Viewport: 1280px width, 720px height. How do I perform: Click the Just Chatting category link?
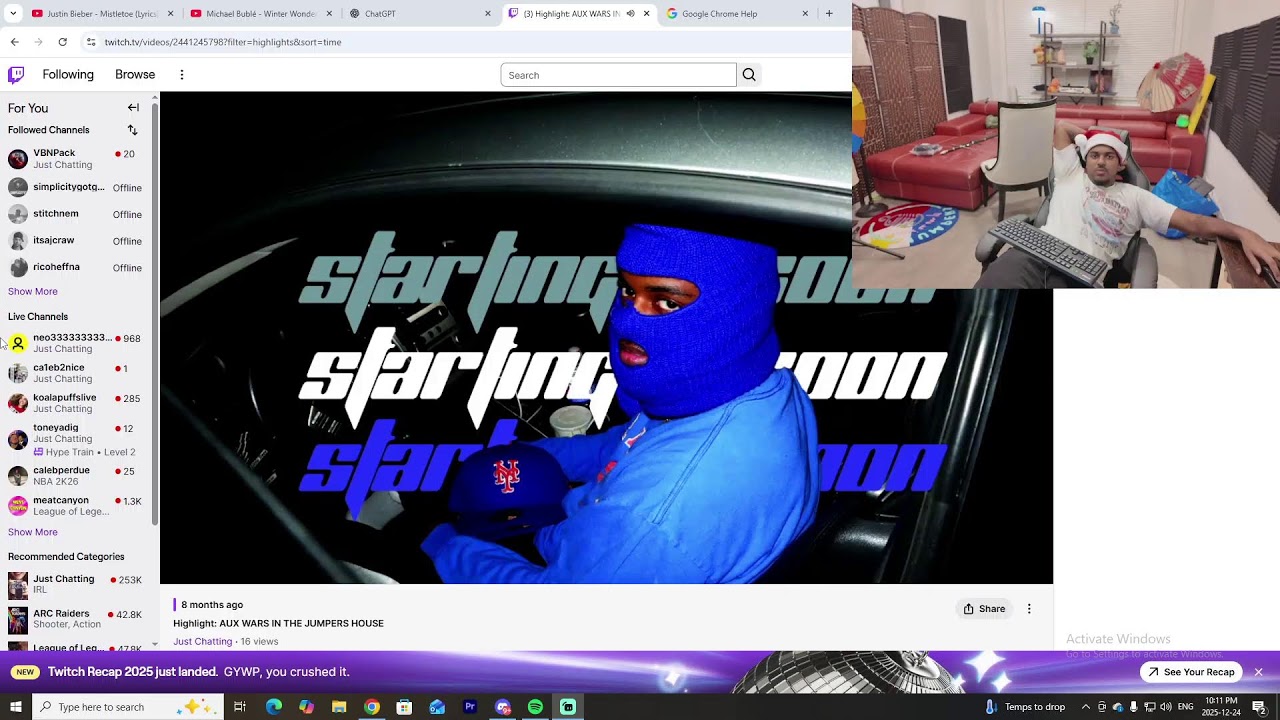click(202, 641)
